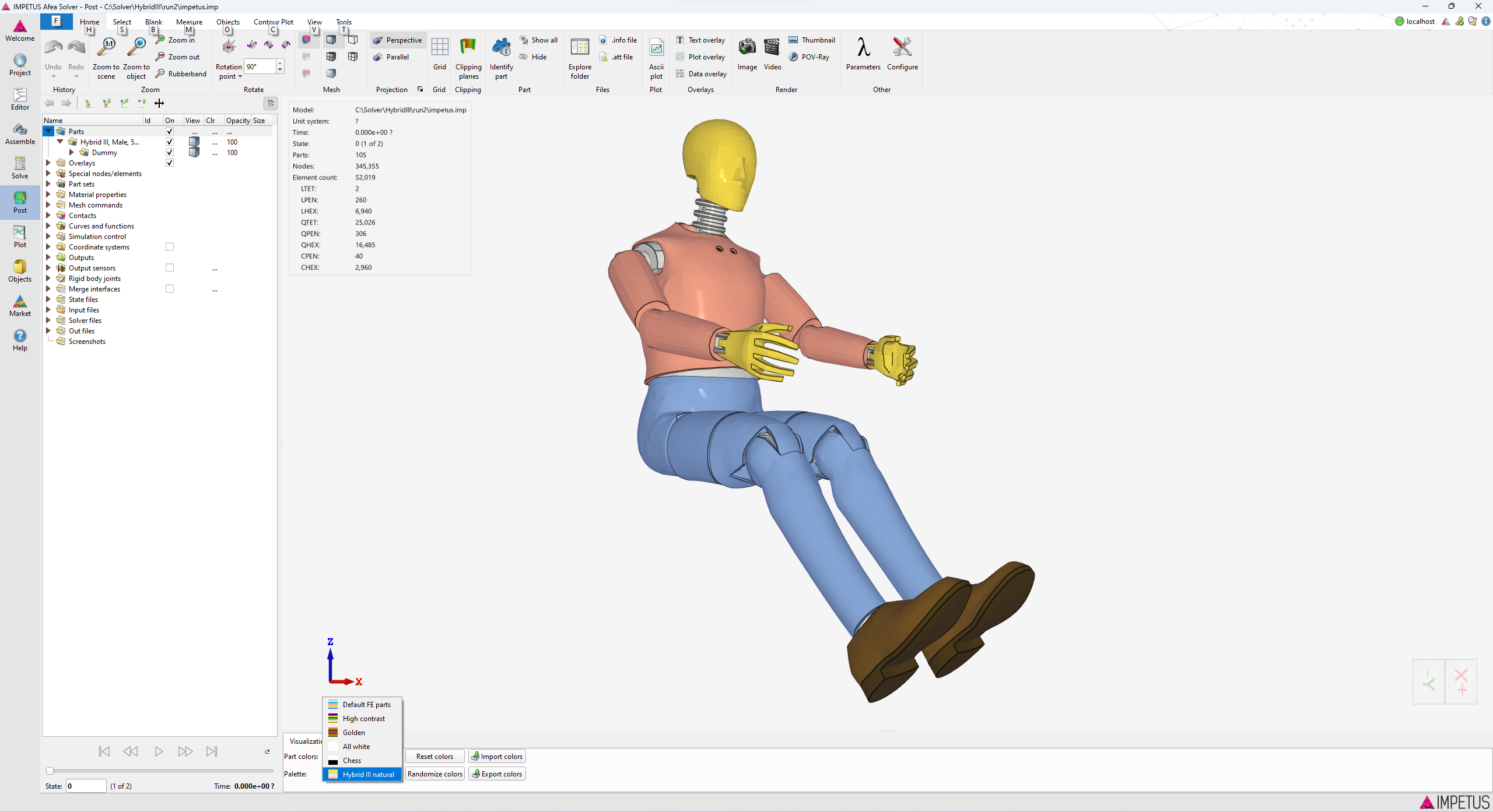
Task: Capture an Image render
Action: click(747, 54)
